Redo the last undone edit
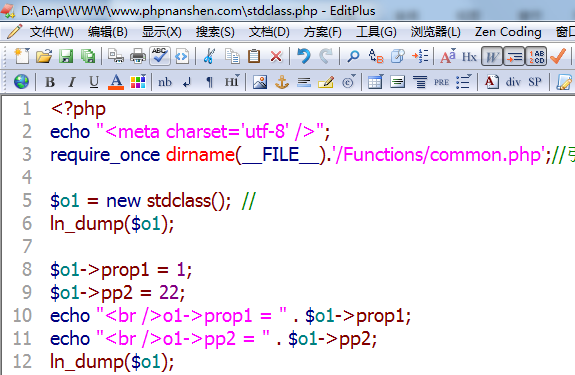 tap(326, 56)
